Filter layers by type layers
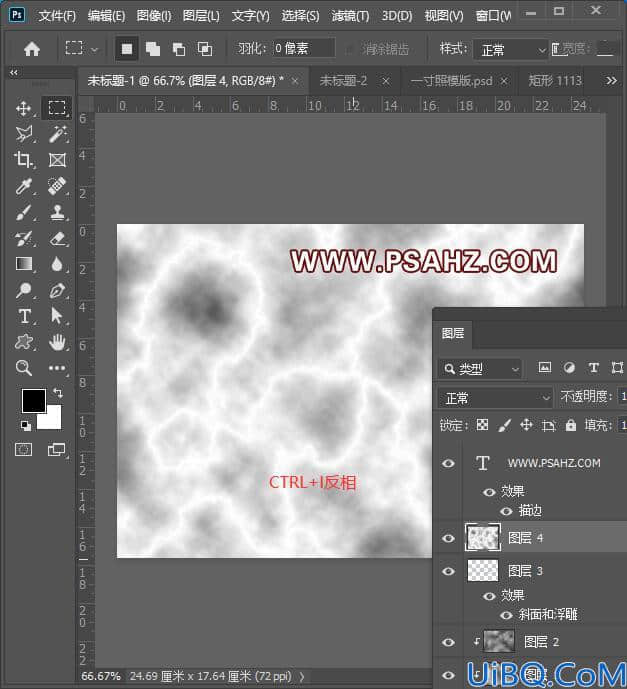The width and height of the screenshot is (627, 689). 593,368
